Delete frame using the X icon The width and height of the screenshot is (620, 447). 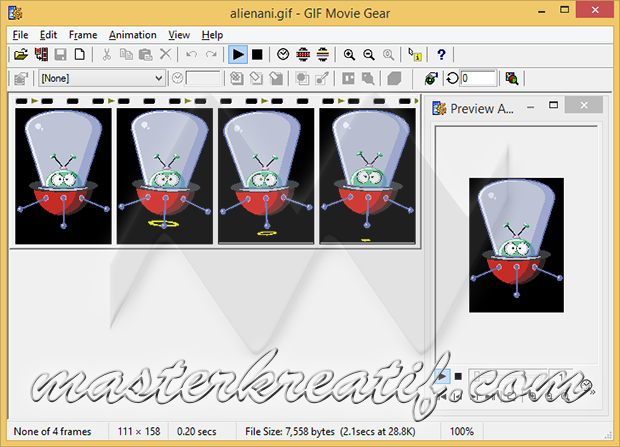[x=165, y=54]
